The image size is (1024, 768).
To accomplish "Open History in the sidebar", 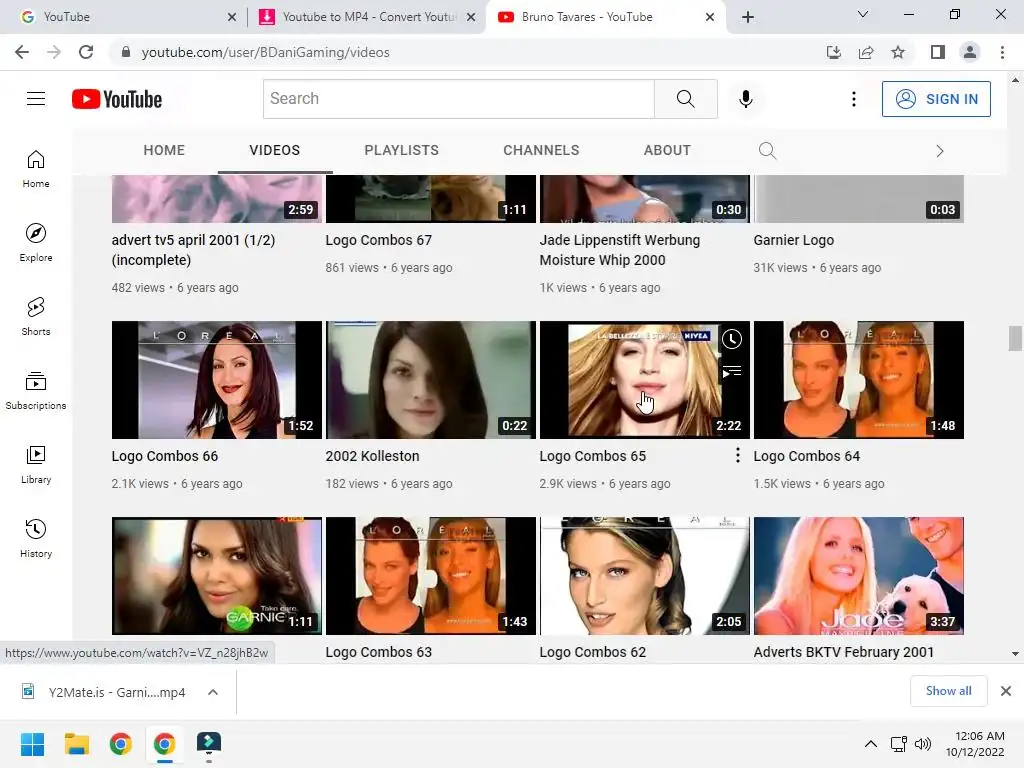I will (x=36, y=538).
